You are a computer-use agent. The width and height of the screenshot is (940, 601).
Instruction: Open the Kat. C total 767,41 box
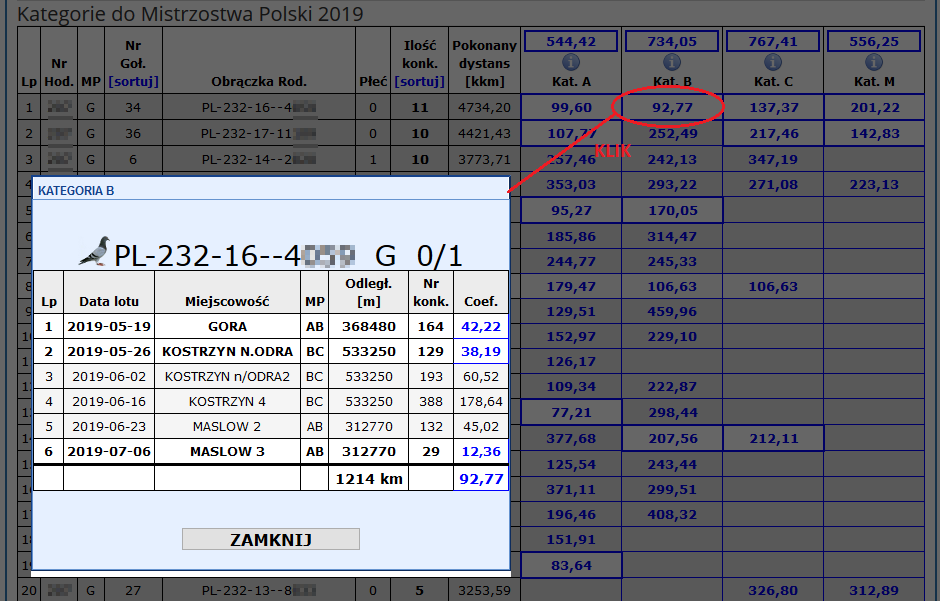tap(774, 41)
